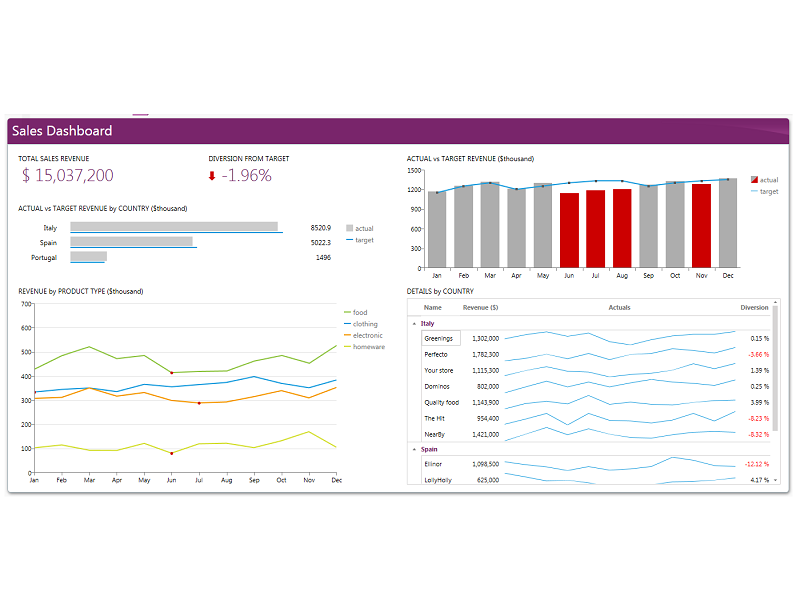This screenshot has width=800, height=600.
Task: Click the scroll up arrow in details grid
Action: (x=776, y=304)
